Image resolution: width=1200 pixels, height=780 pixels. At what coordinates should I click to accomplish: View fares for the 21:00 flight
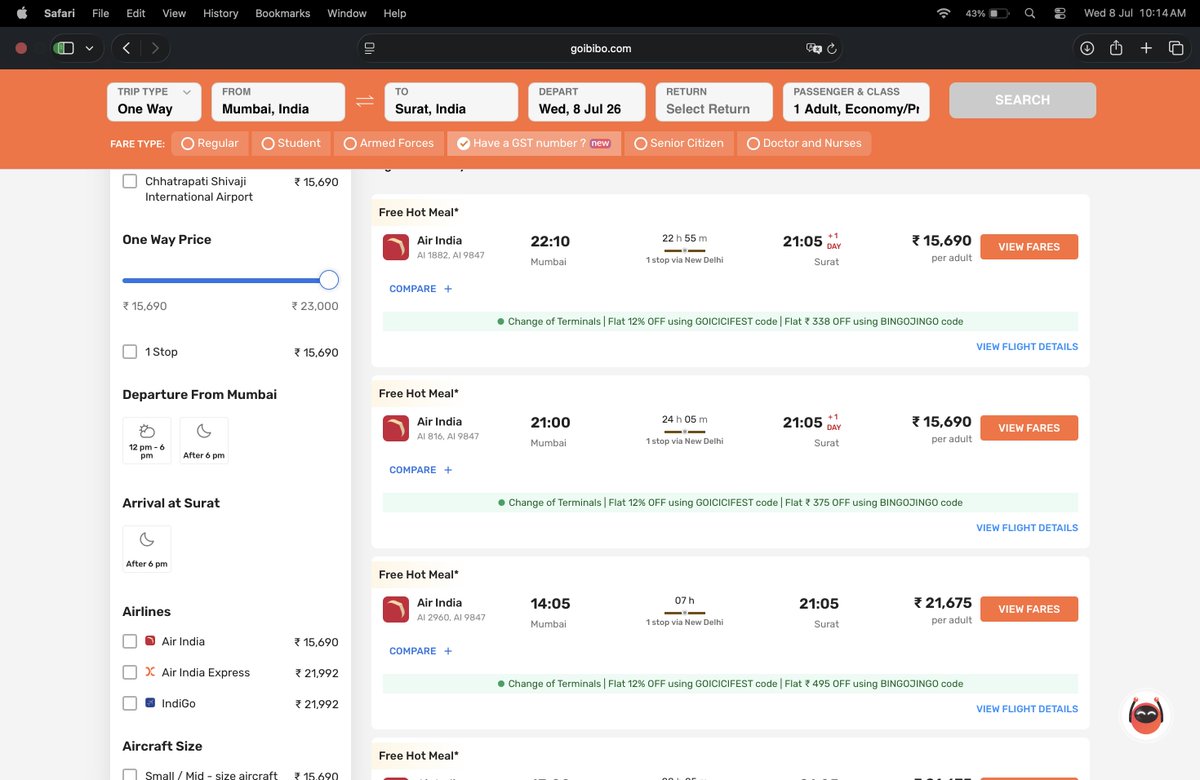[x=1029, y=428]
